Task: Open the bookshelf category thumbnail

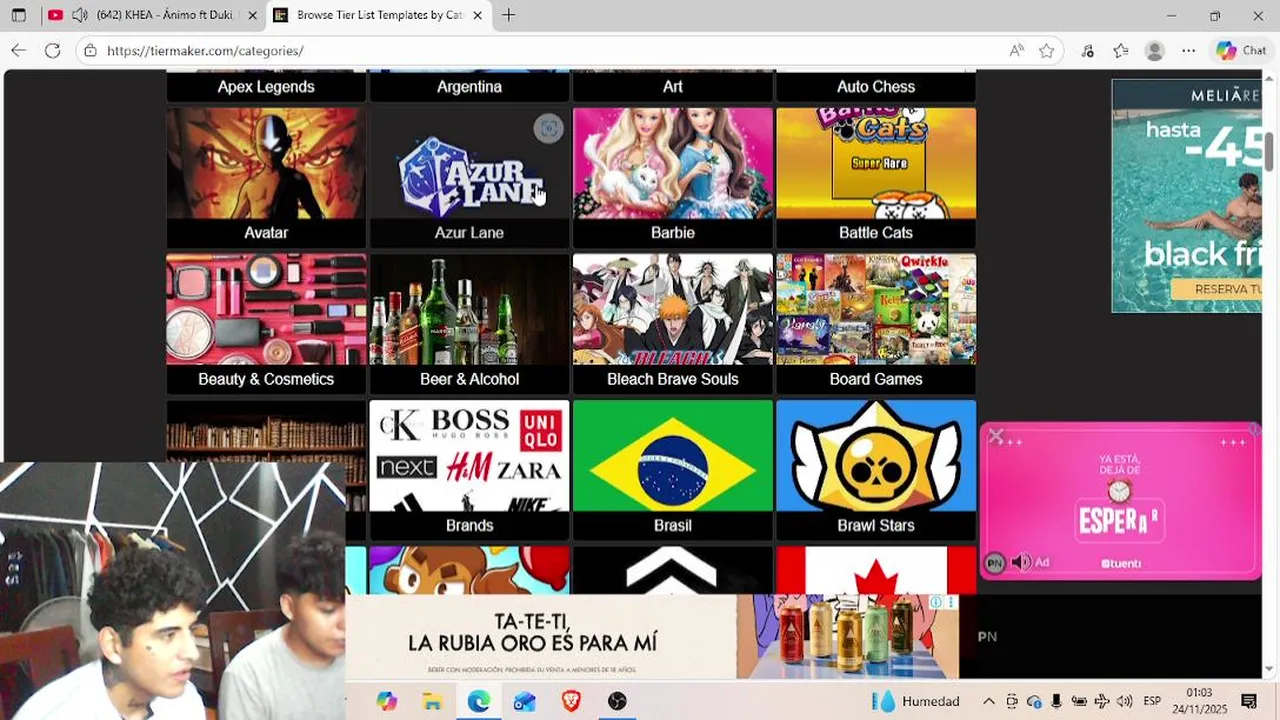Action: pyautogui.click(x=266, y=430)
